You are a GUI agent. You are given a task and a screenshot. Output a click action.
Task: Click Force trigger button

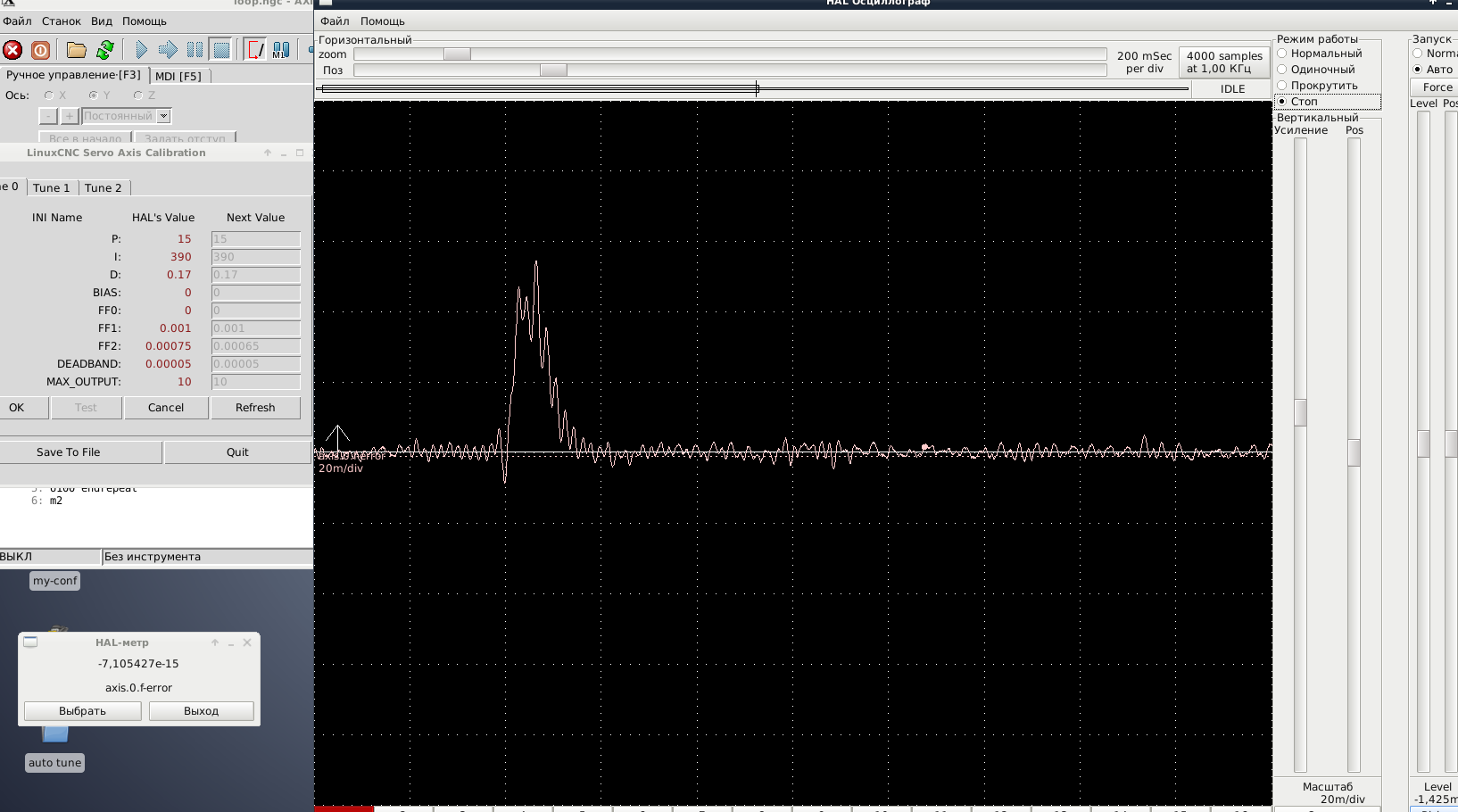1435,87
